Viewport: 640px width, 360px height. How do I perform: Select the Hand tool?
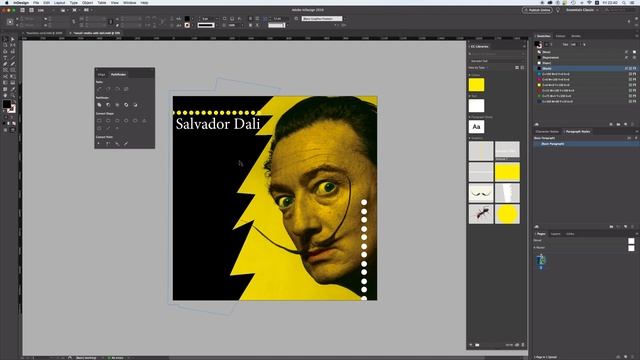click(5, 95)
